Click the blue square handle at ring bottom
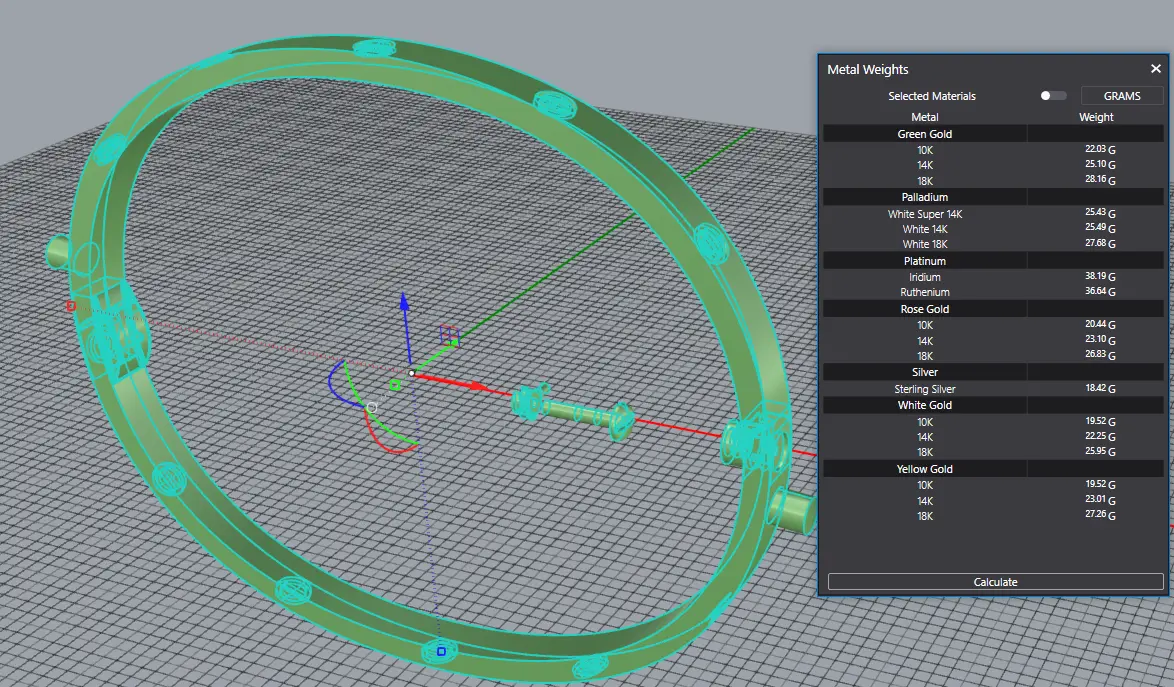The image size is (1174, 687). click(x=441, y=652)
